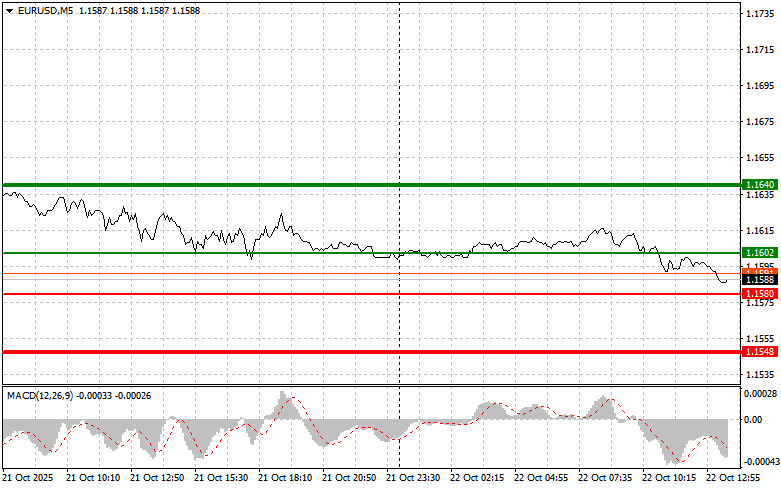Select the MACD signal value -0.00026 text
The height and width of the screenshot is (489, 781).
(133, 396)
